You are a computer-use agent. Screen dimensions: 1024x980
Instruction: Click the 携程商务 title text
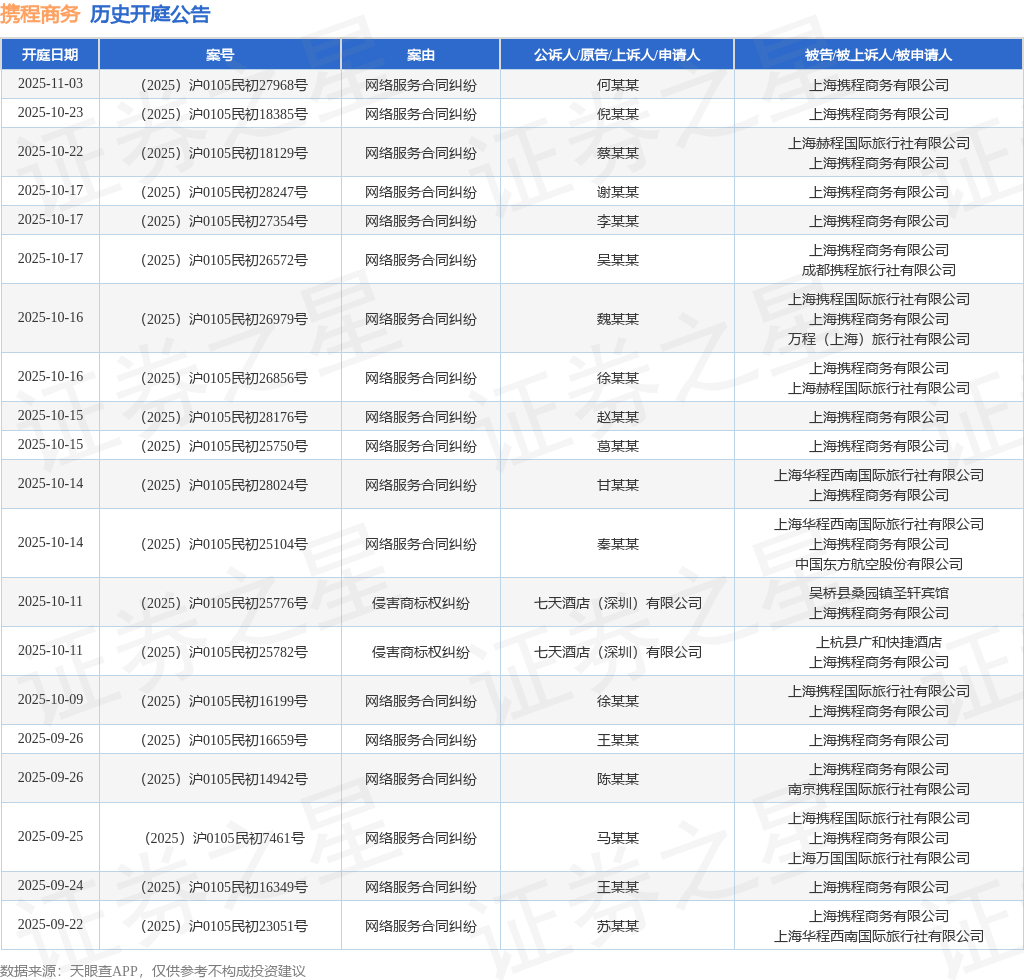[x=40, y=14]
